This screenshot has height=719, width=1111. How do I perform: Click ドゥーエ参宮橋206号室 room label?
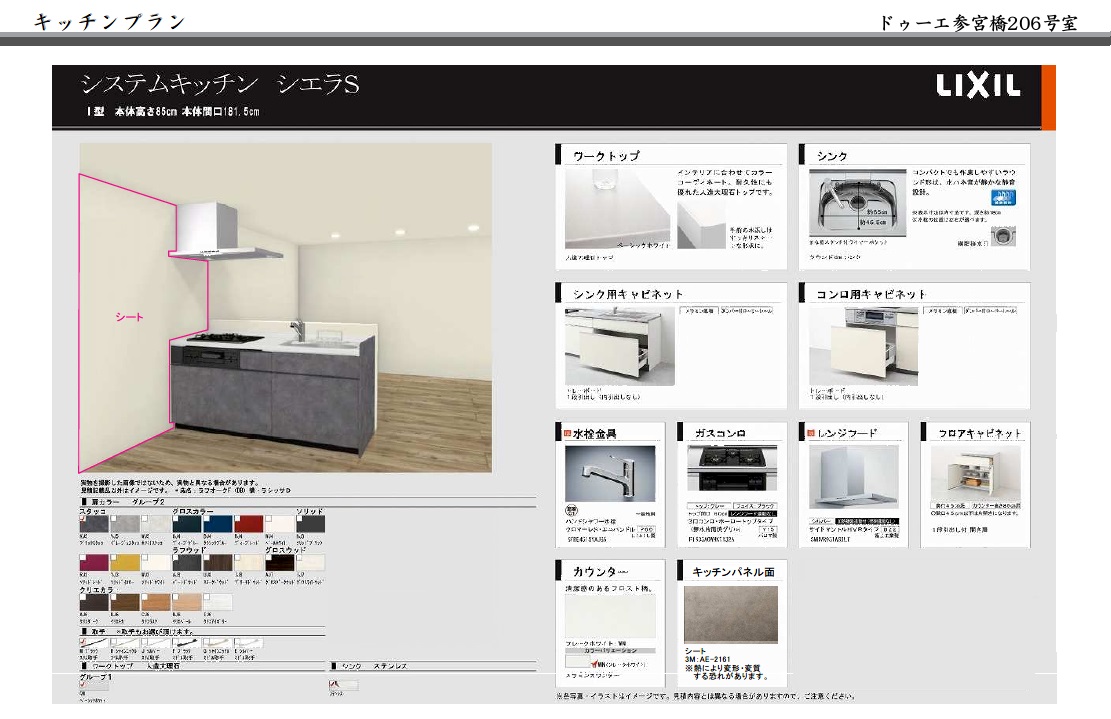pyautogui.click(x=978, y=23)
